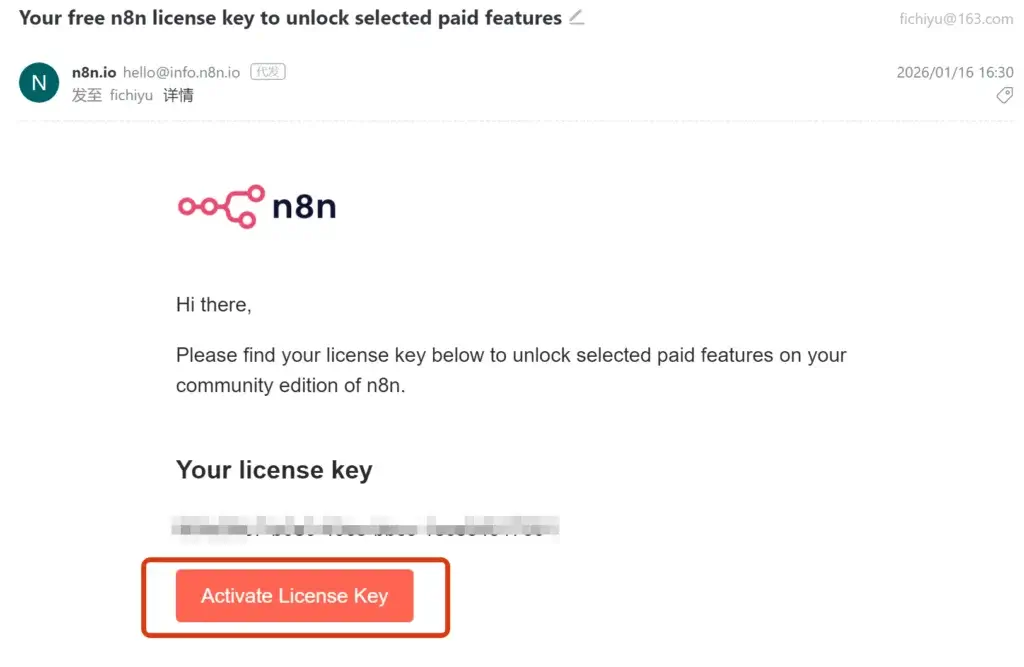Click the green N sender avatar
The image size is (1024, 667).
(x=39, y=83)
